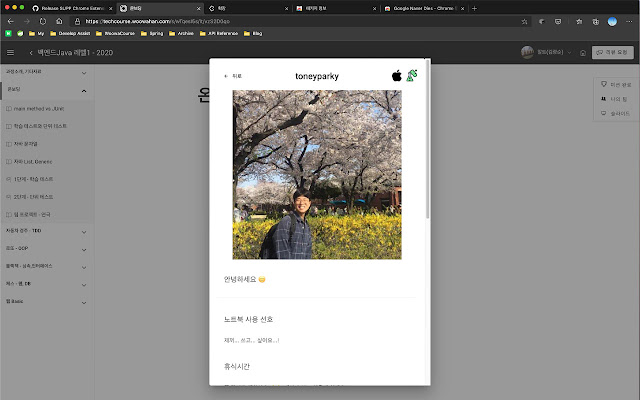The image size is (640, 400).
Task: Click the green microscope icon in card
Action: 412,76
